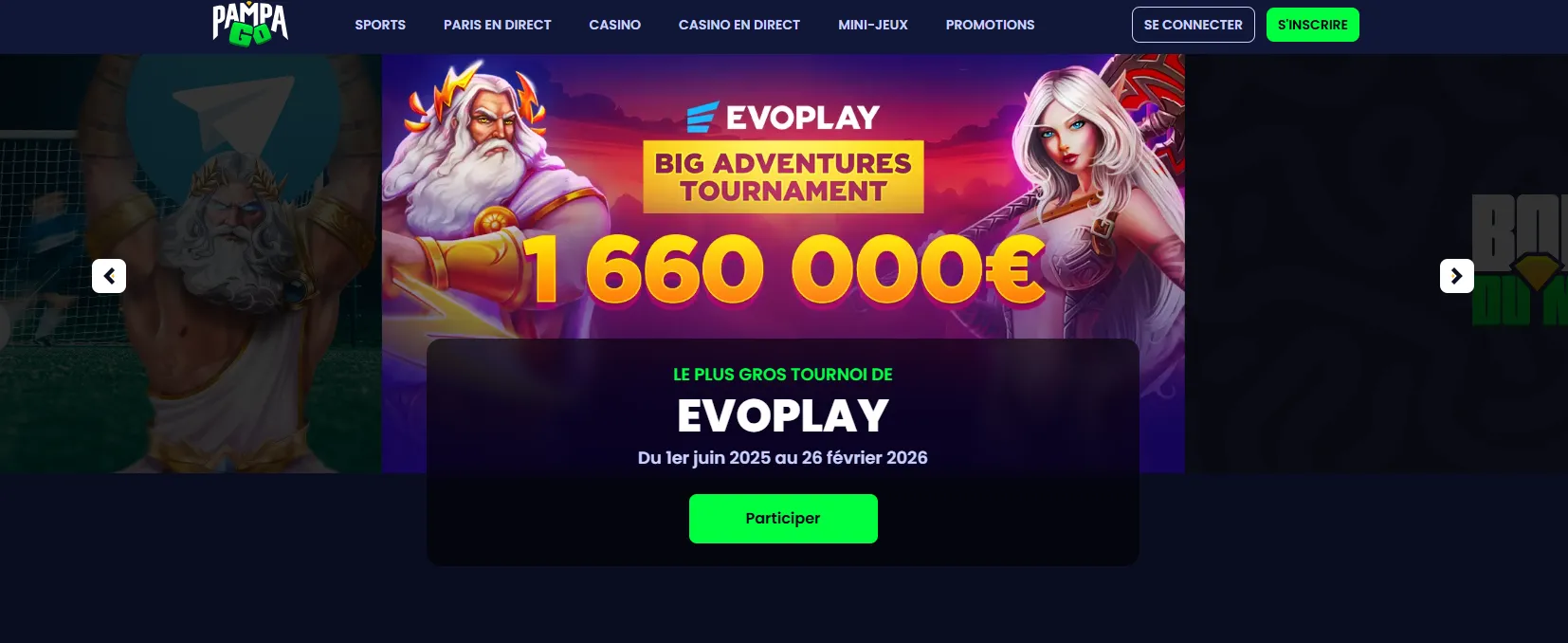The height and width of the screenshot is (643, 1568).
Task: Click the PampaGo logo
Action: [250, 24]
